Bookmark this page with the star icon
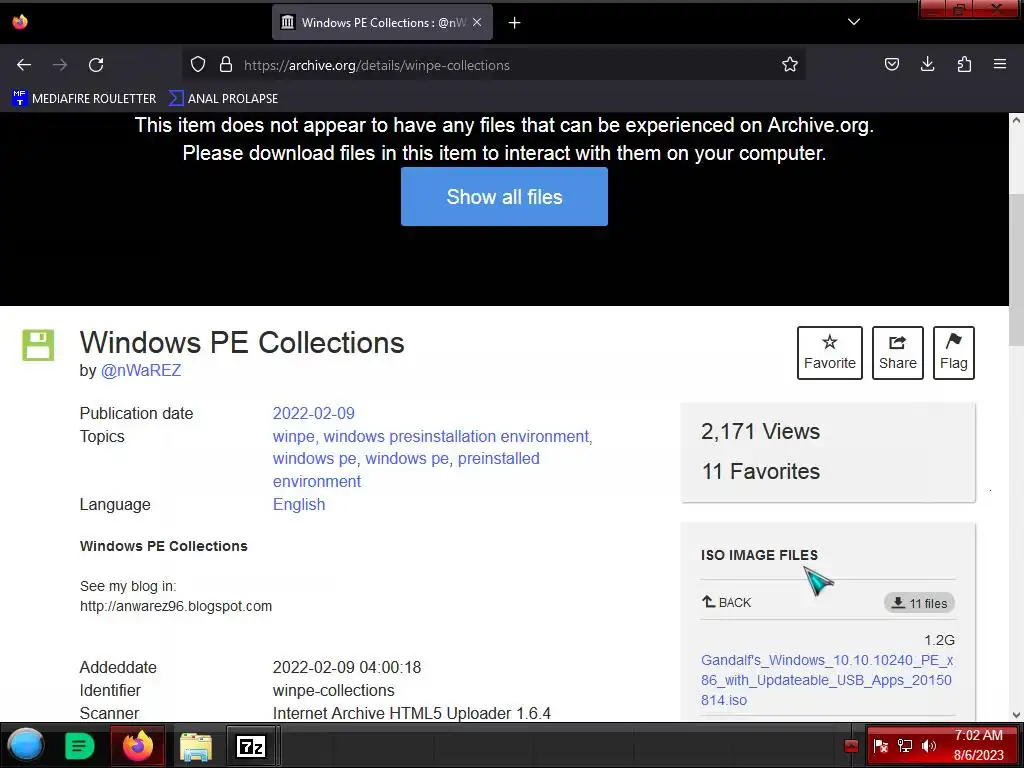The image size is (1024, 768). tap(790, 65)
